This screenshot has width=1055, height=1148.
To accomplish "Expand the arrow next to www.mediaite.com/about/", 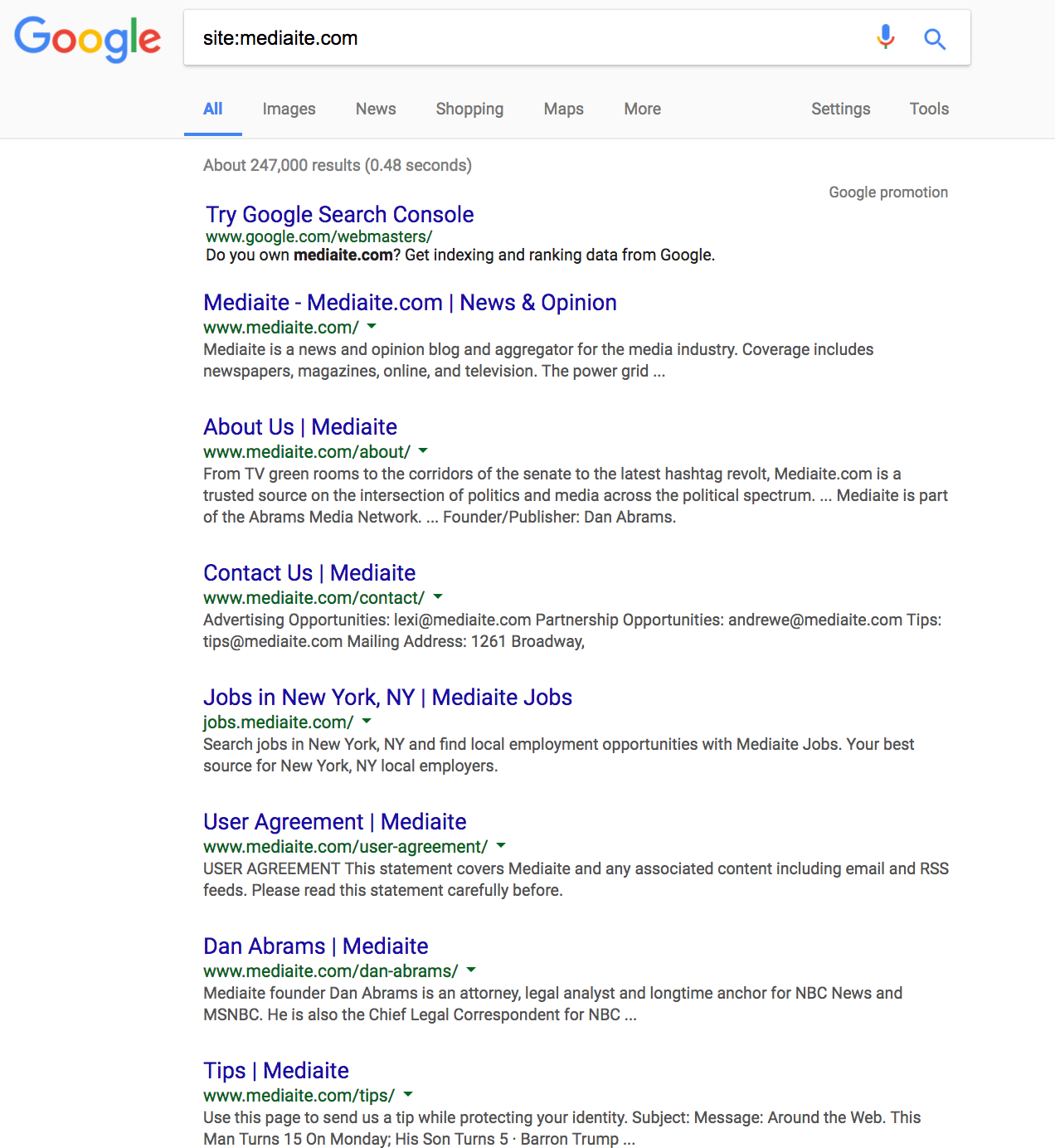I will tap(423, 451).
